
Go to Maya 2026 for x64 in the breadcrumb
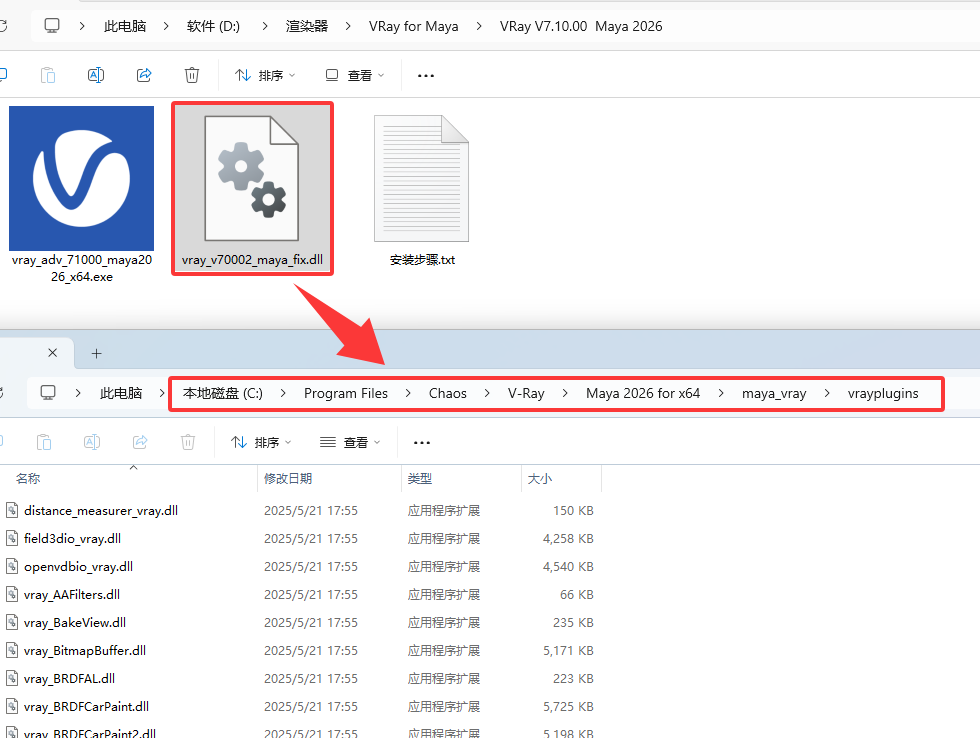(642, 393)
